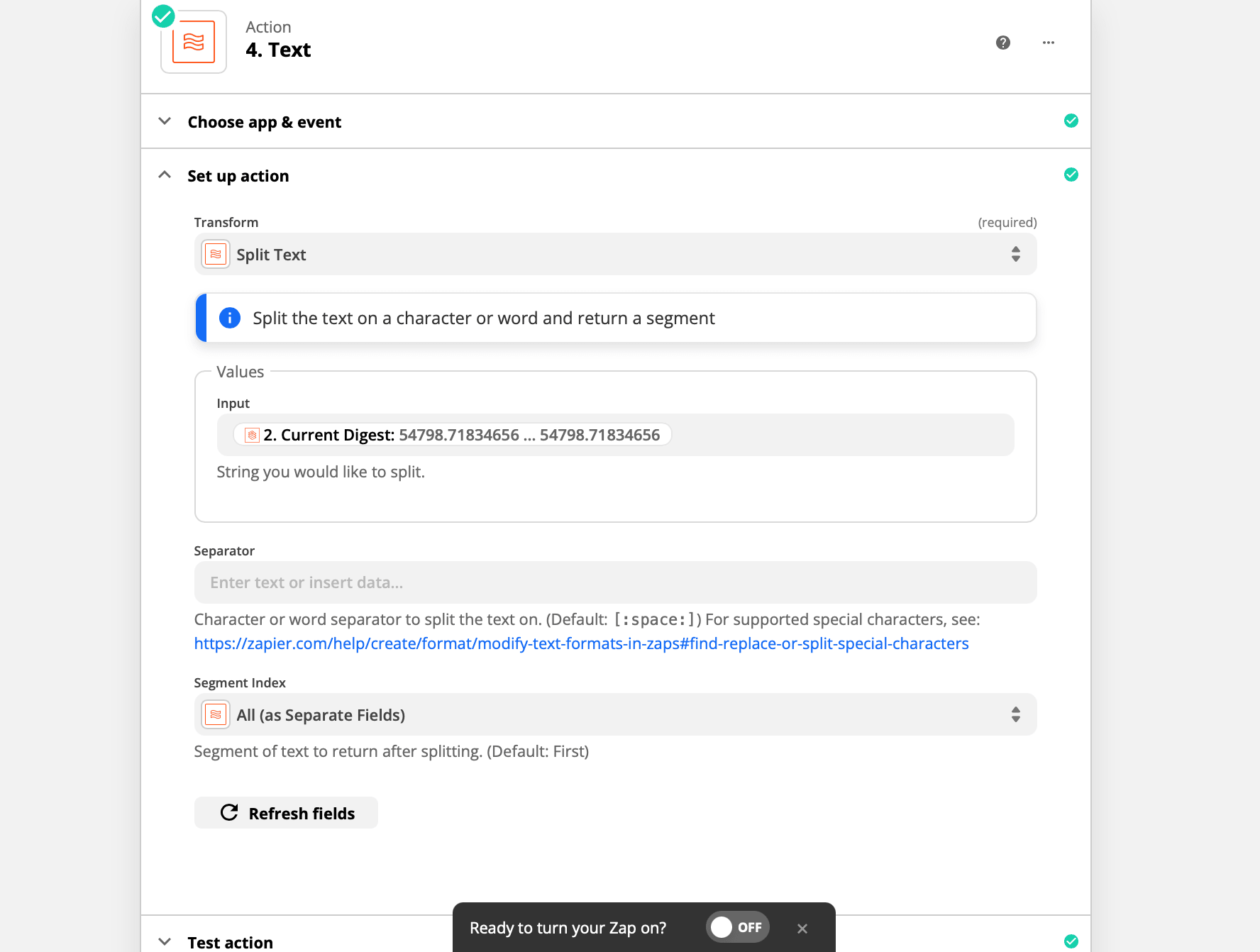Click the green checkmark beside Set up action

[x=1071, y=175]
